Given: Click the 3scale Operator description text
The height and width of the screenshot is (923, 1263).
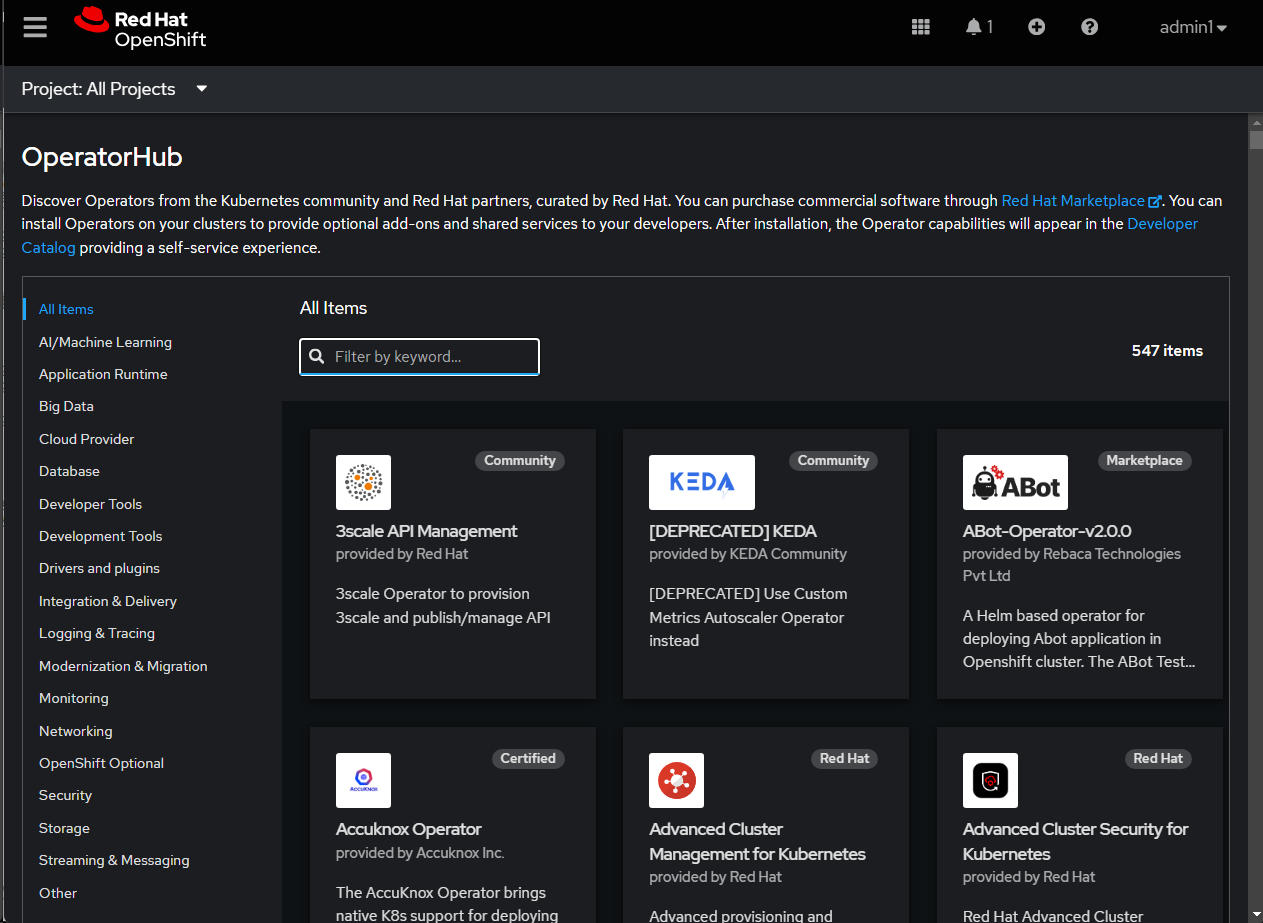Looking at the screenshot, I should tap(443, 606).
